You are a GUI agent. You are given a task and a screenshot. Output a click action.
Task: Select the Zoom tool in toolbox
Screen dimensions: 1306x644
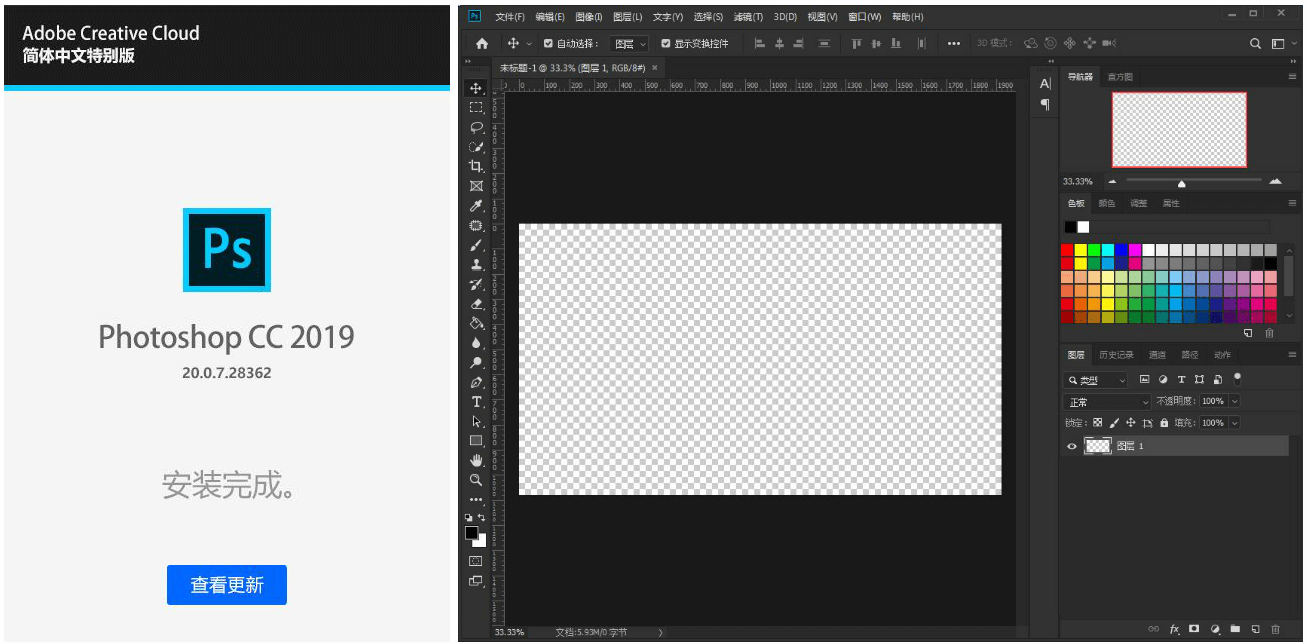[x=476, y=480]
